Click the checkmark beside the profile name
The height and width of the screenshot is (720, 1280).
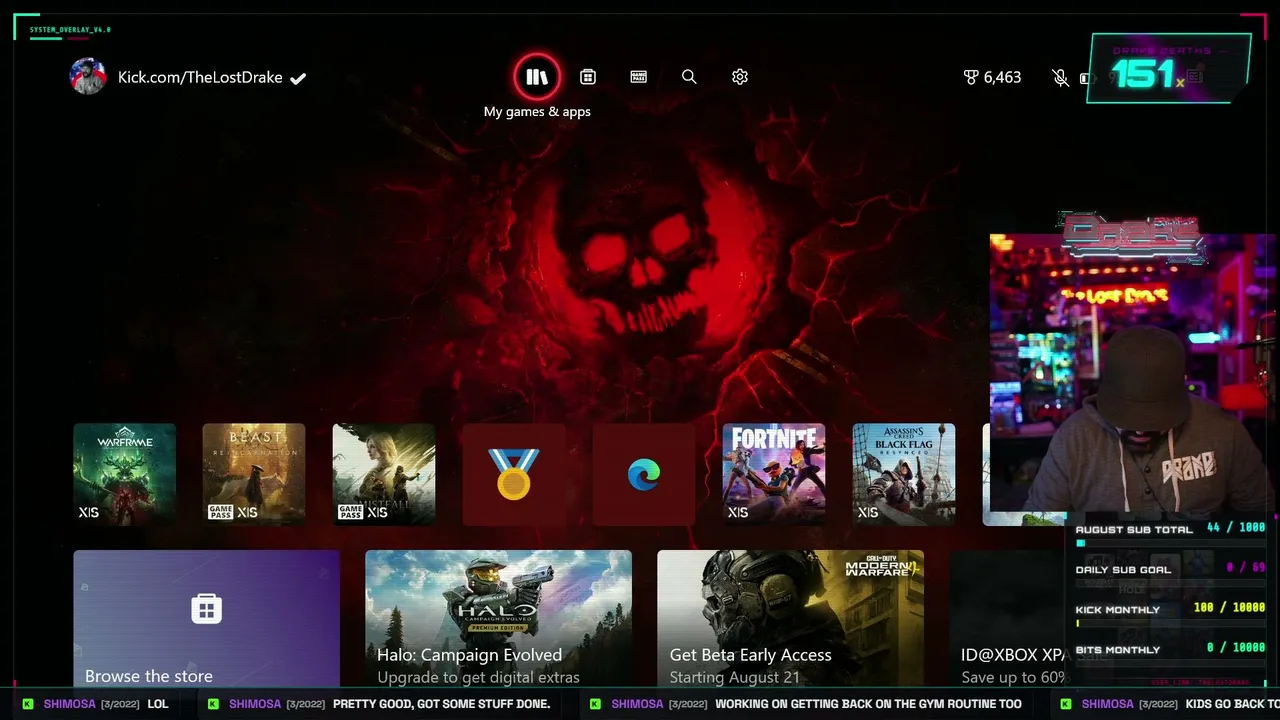pos(298,78)
